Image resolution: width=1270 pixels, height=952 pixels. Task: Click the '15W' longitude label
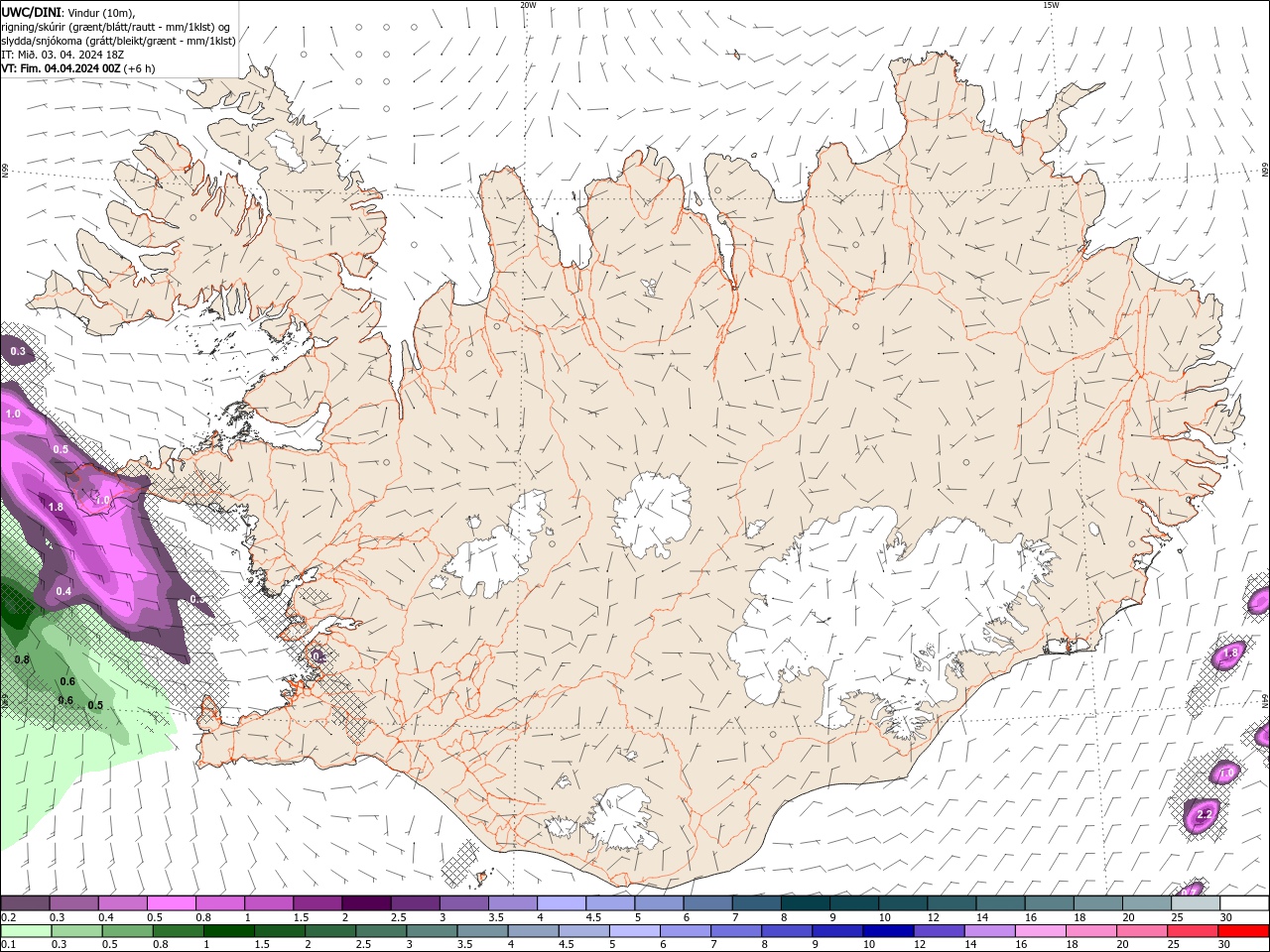(x=1051, y=5)
